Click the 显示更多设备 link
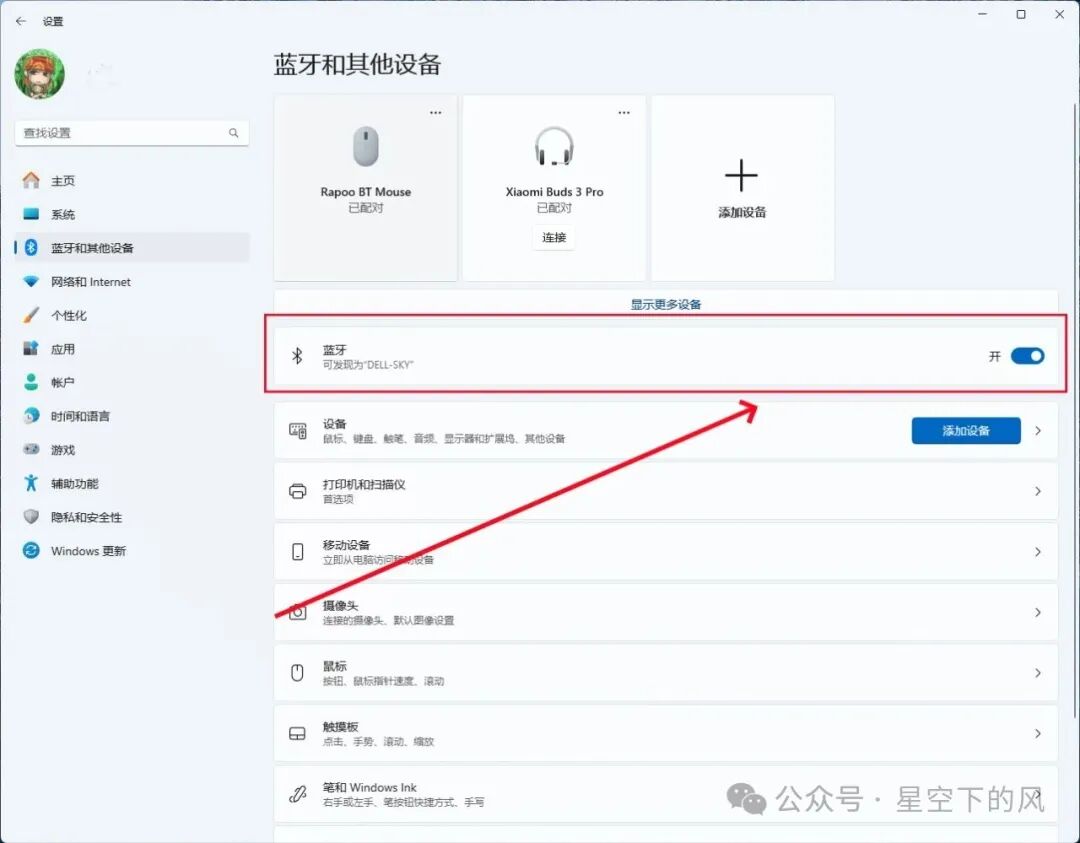 tap(666, 304)
